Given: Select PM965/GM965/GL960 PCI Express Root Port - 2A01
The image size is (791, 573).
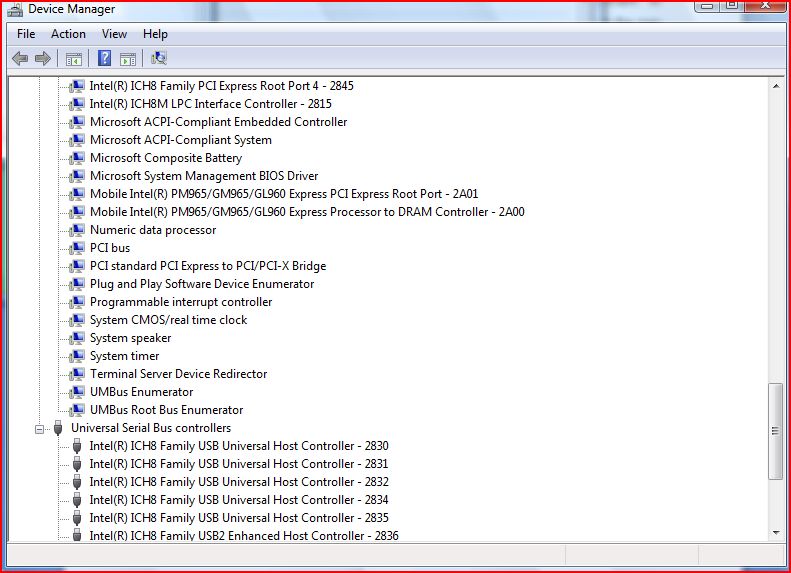Looking at the screenshot, I should click(284, 194).
